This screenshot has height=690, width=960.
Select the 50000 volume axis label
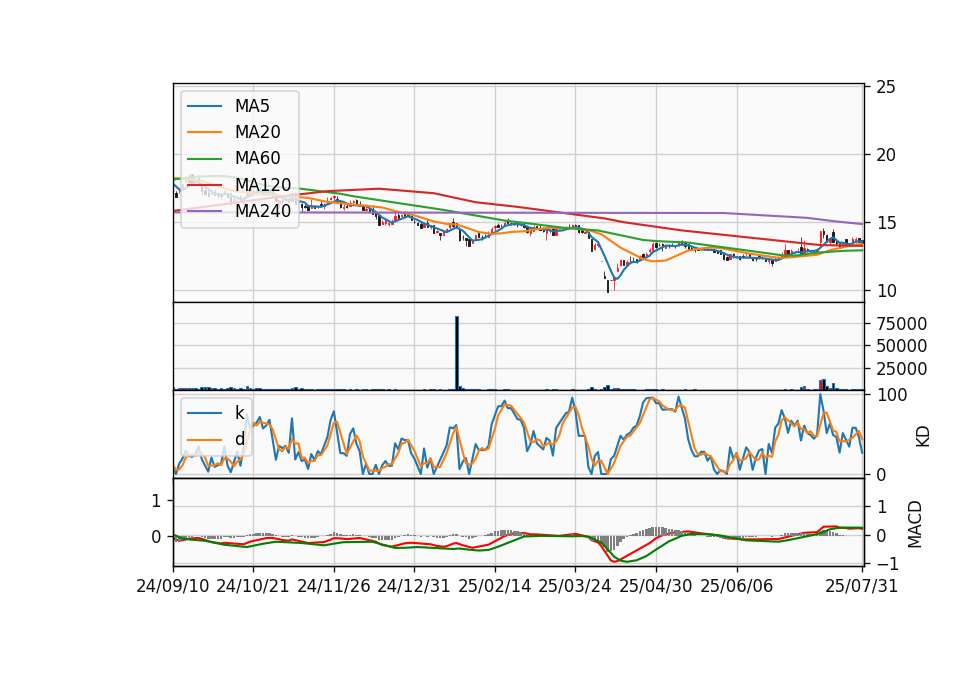[901, 346]
